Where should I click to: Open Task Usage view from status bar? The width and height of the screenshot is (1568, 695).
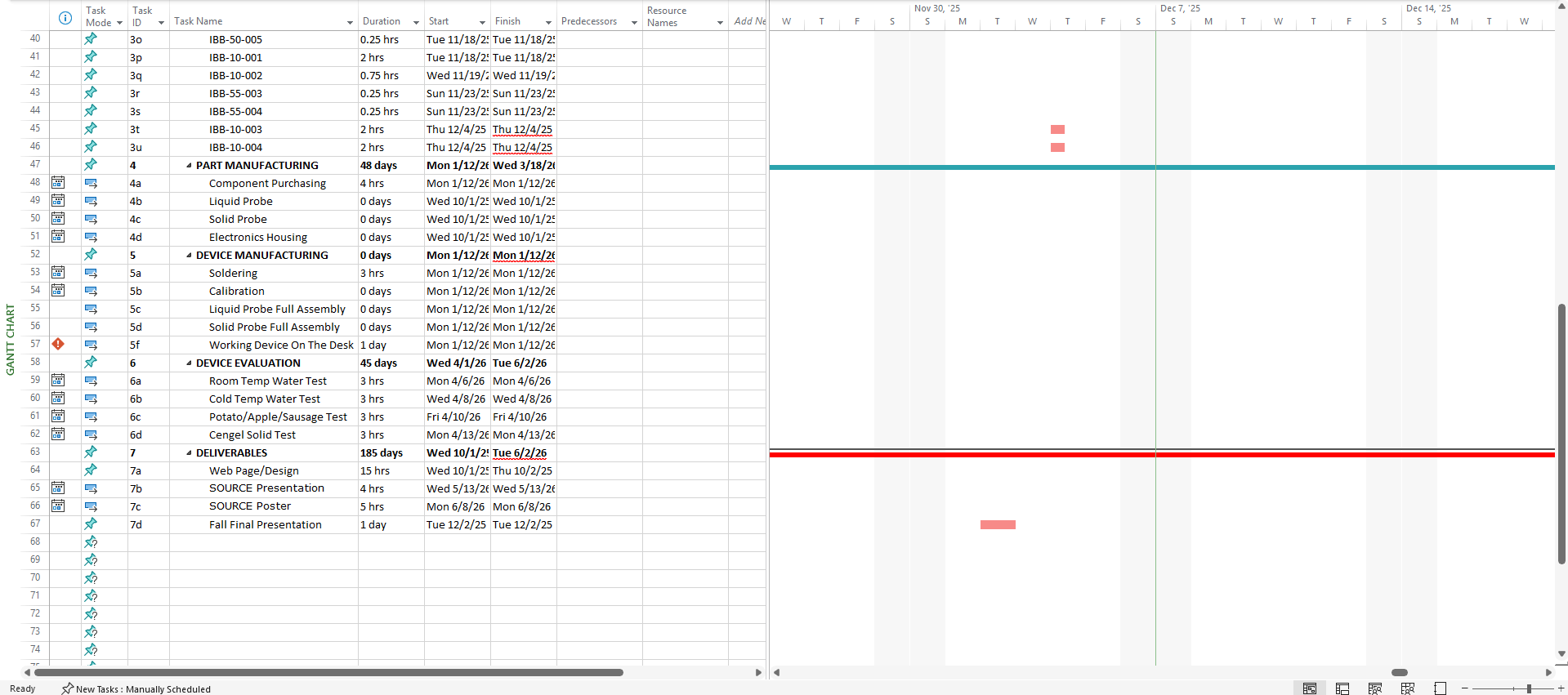(1342, 688)
